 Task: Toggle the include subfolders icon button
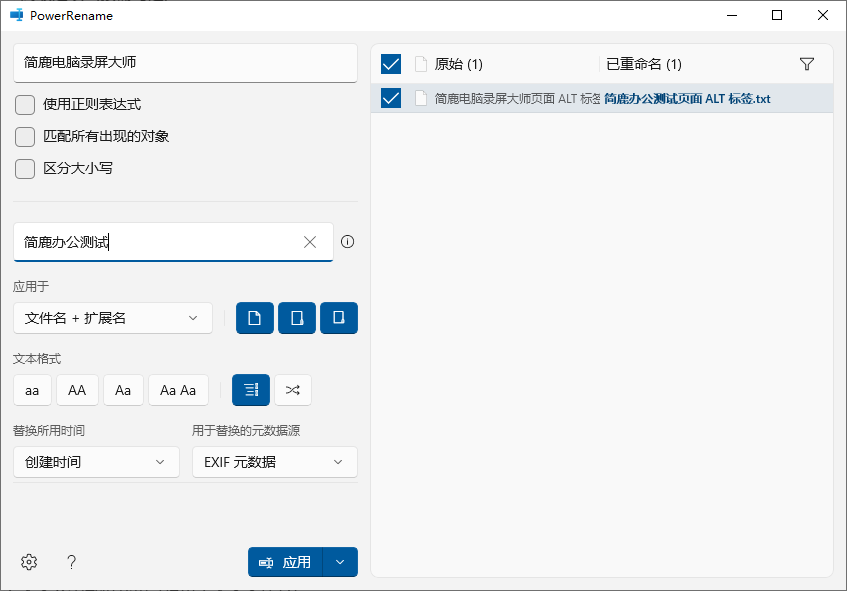tap(339, 318)
